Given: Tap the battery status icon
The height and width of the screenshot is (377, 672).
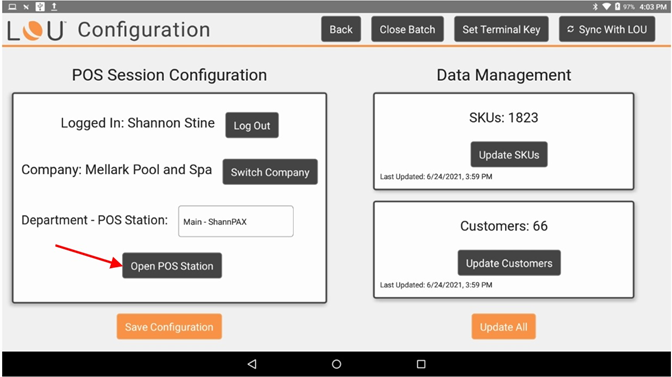Looking at the screenshot, I should coord(617,6).
